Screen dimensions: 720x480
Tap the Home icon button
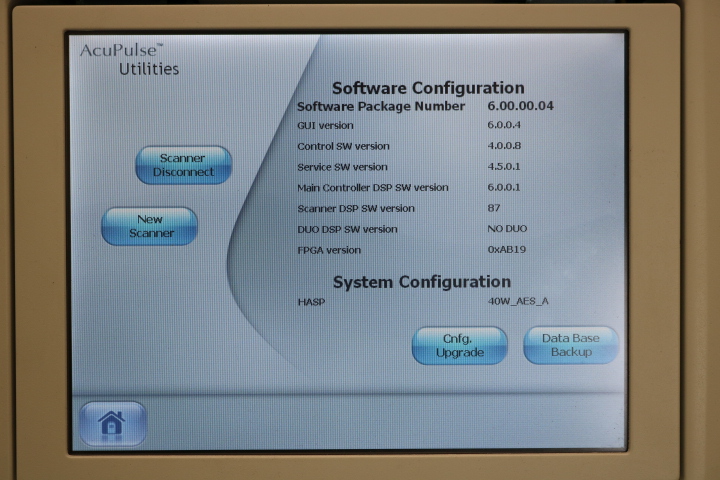click(113, 424)
